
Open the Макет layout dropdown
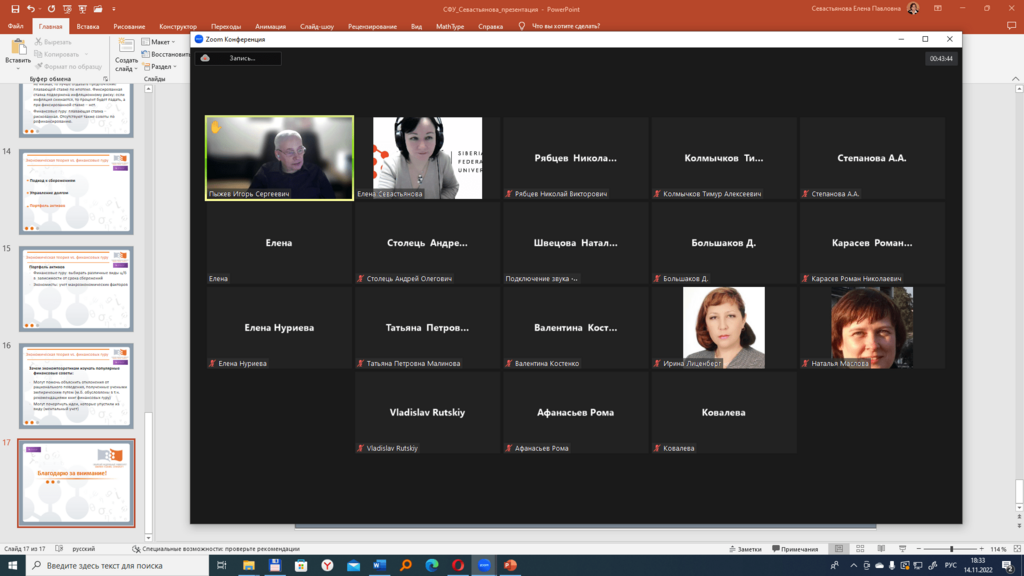coord(159,42)
